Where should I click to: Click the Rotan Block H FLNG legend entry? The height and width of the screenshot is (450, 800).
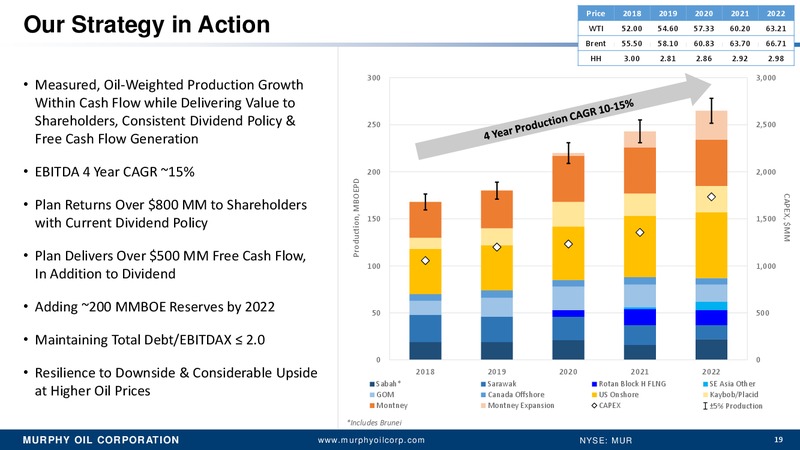629,384
